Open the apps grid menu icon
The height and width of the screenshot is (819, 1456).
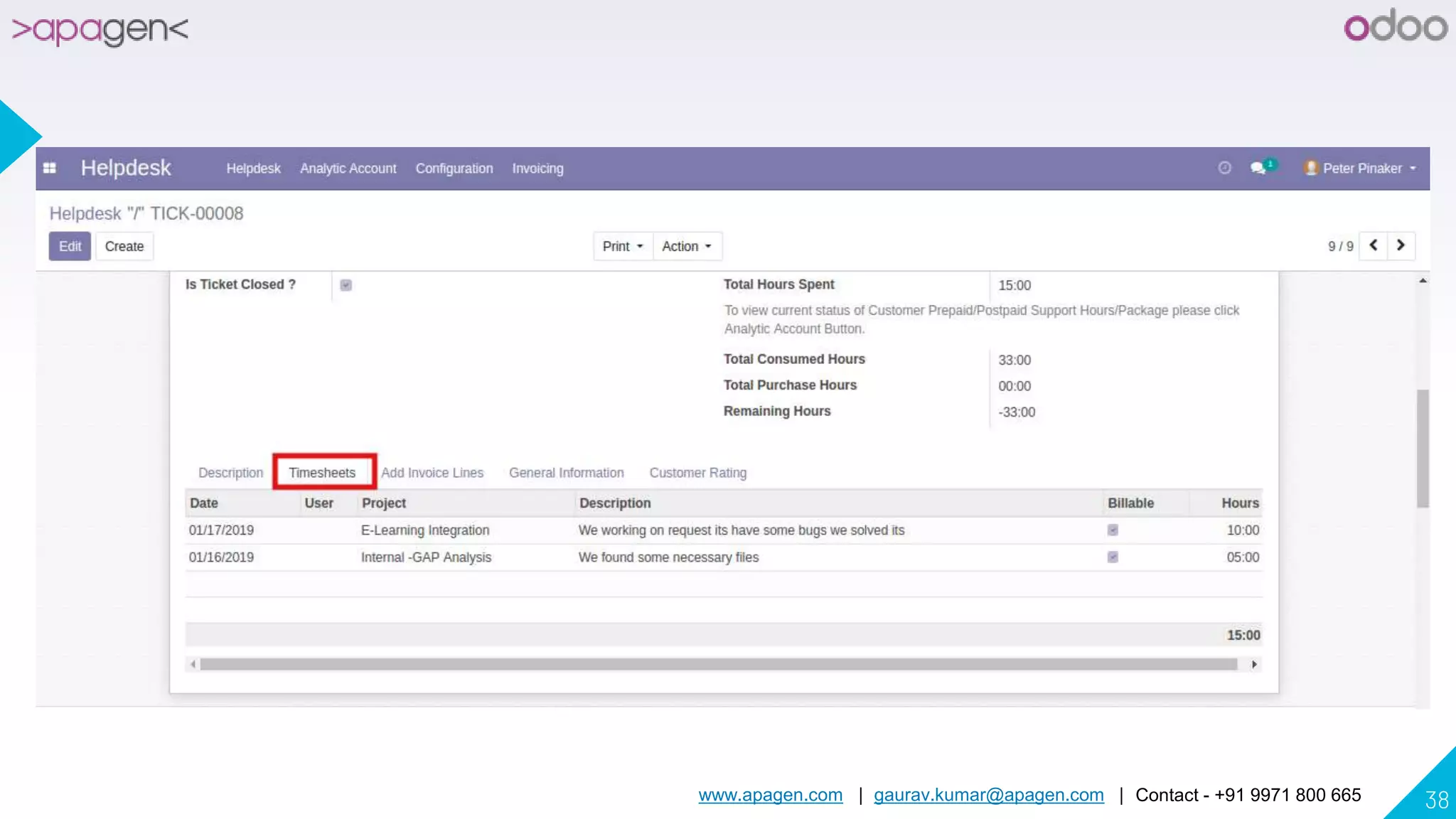coord(50,168)
